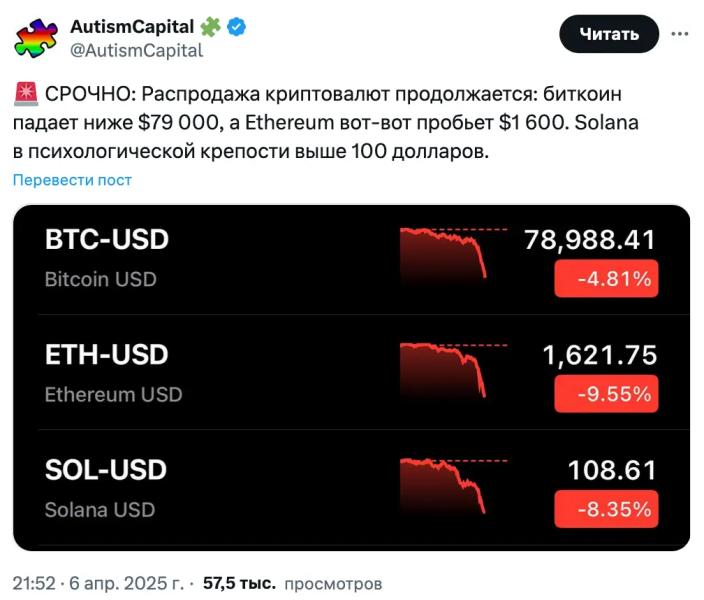The width and height of the screenshot is (704, 600).
Task: Click the BTC-USD mini price chart
Action: click(445, 252)
